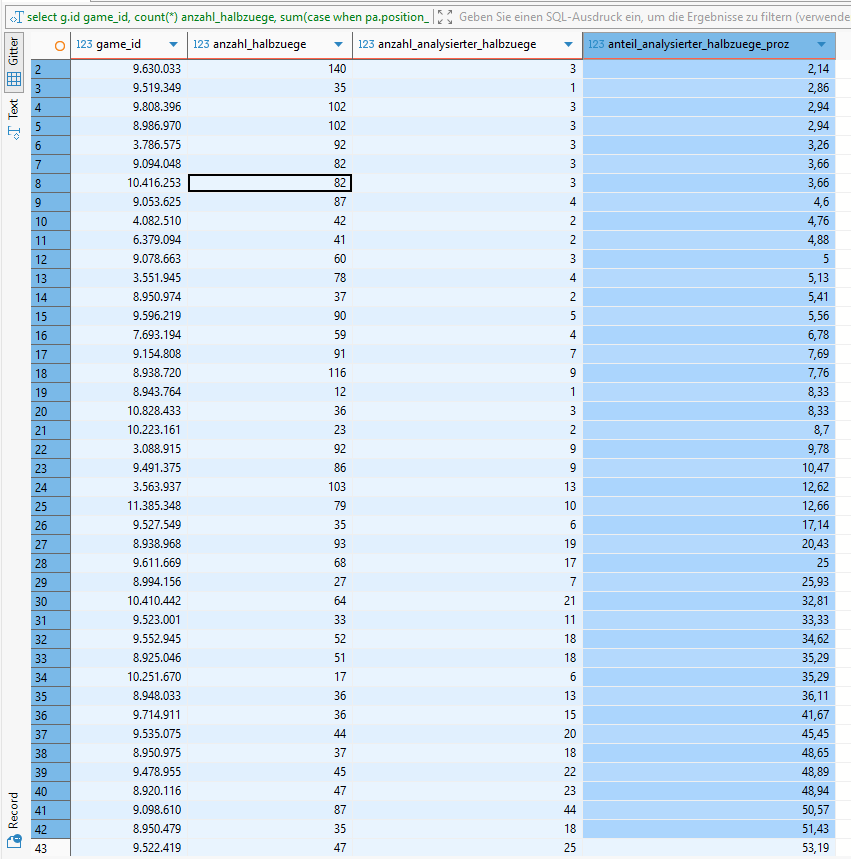Select the anteil_analysierter_halbzuege_proz column header
The height and width of the screenshot is (859, 851).
tap(698, 45)
